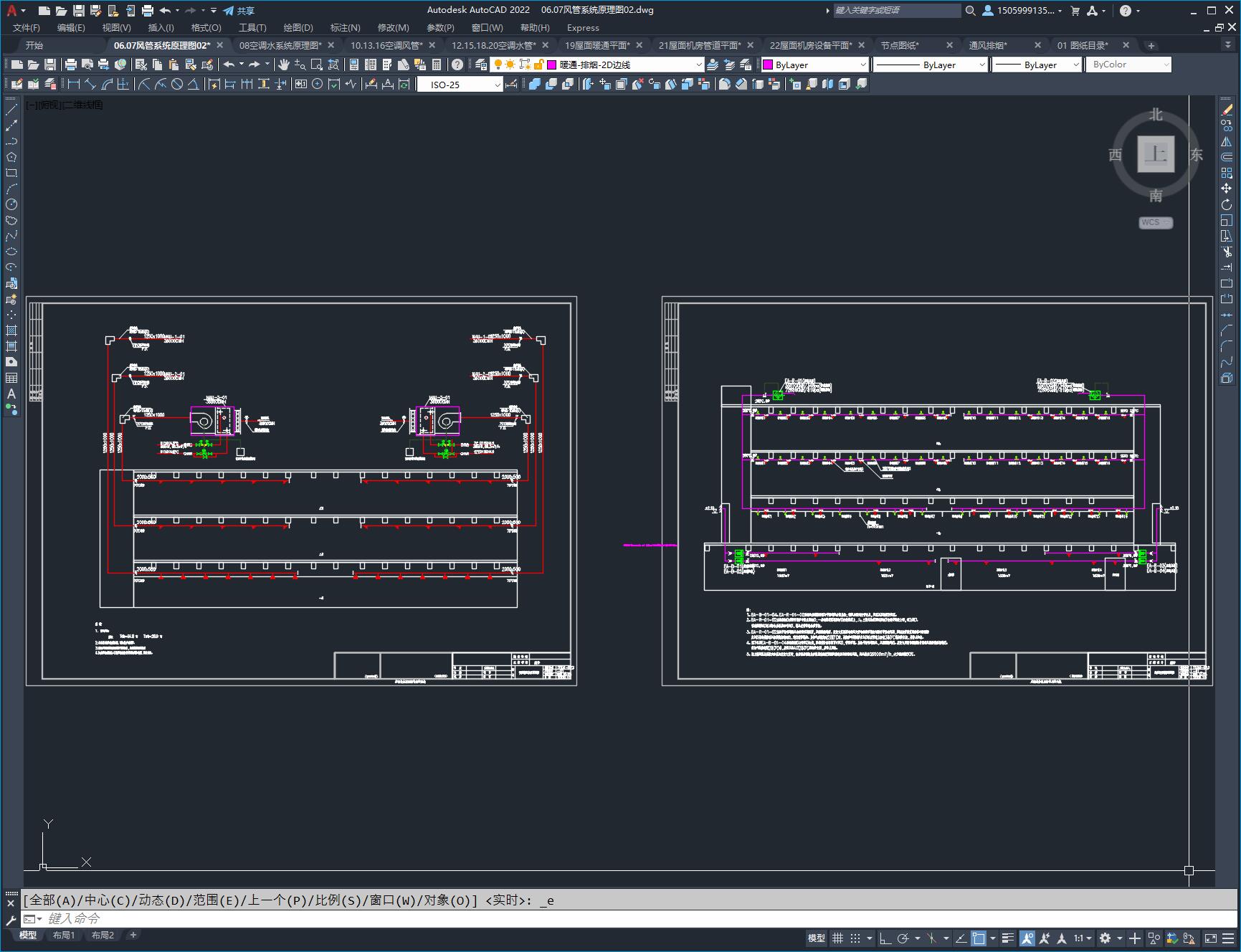Screen dimensions: 1241x952
Task: Switch to the 布局1 layout tab
Action: (64, 935)
